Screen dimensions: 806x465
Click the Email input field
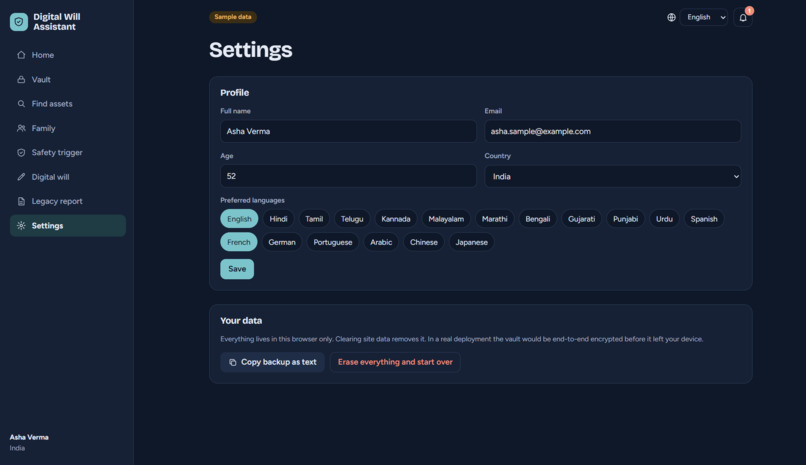pyautogui.click(x=613, y=132)
